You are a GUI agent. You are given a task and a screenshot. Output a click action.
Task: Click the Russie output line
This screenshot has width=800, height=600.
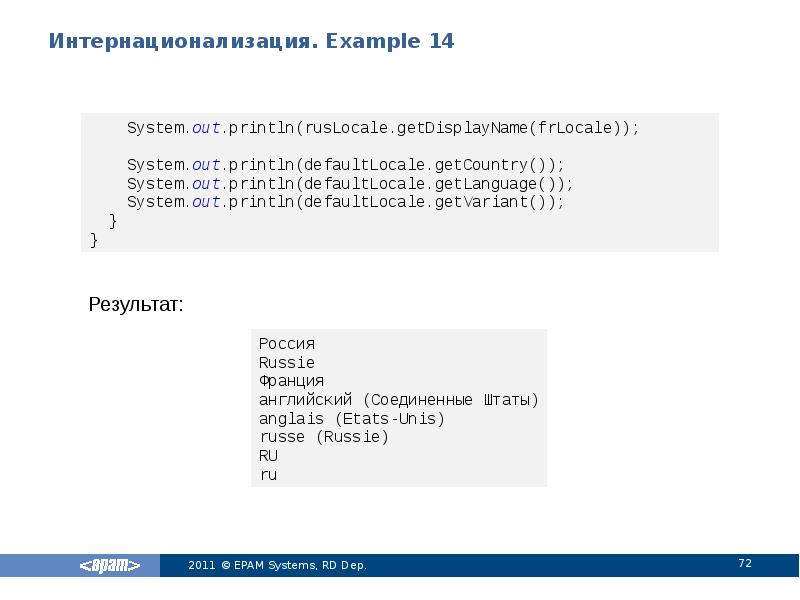pos(281,362)
